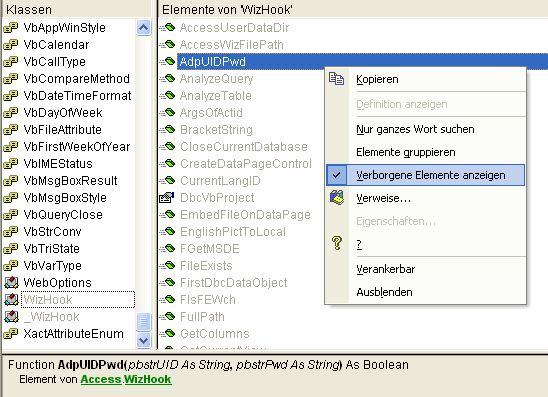Click the references icon beside Verweise

tap(337, 198)
